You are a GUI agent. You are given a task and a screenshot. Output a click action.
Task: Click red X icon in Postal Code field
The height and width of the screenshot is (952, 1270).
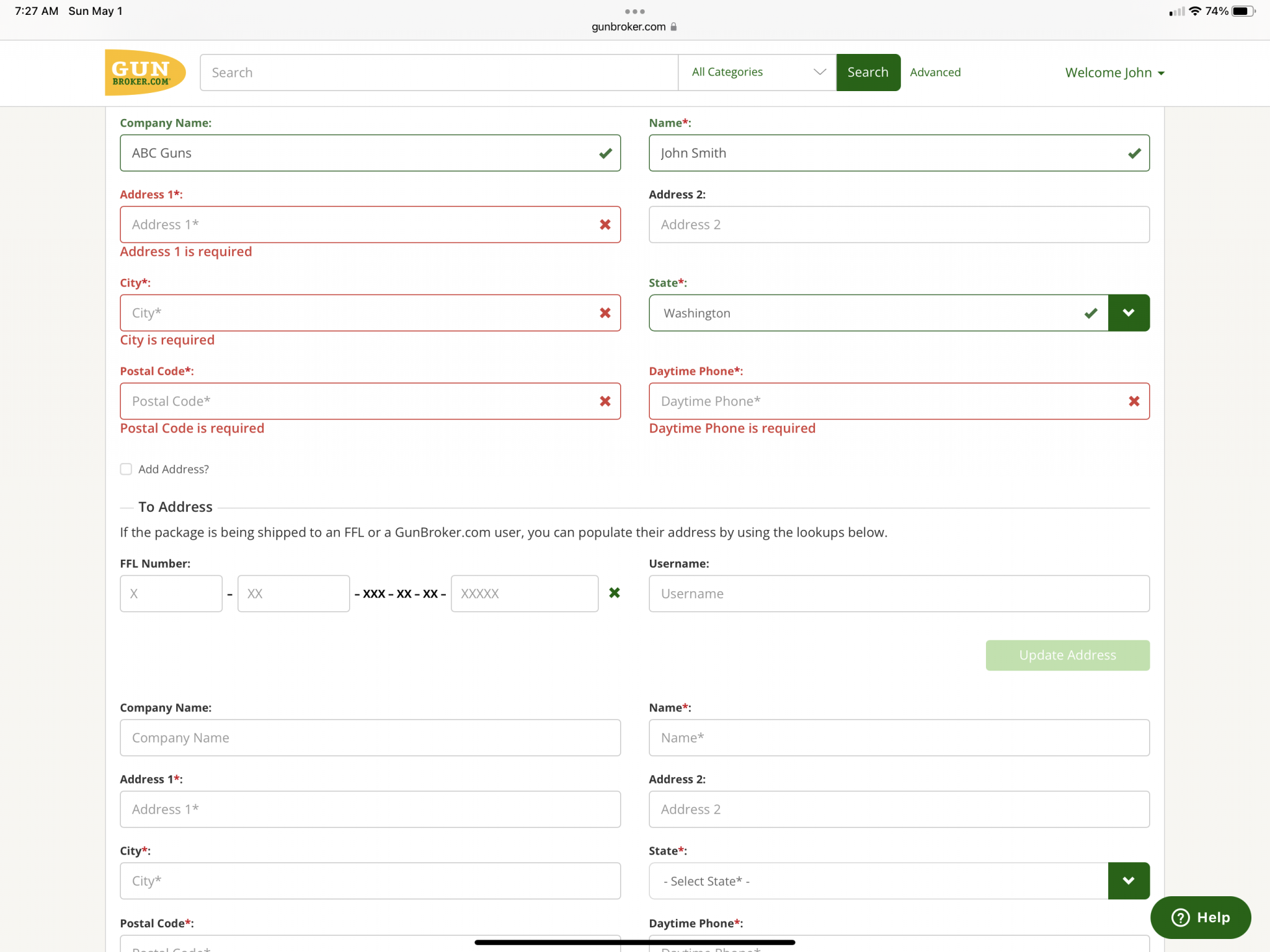click(605, 401)
